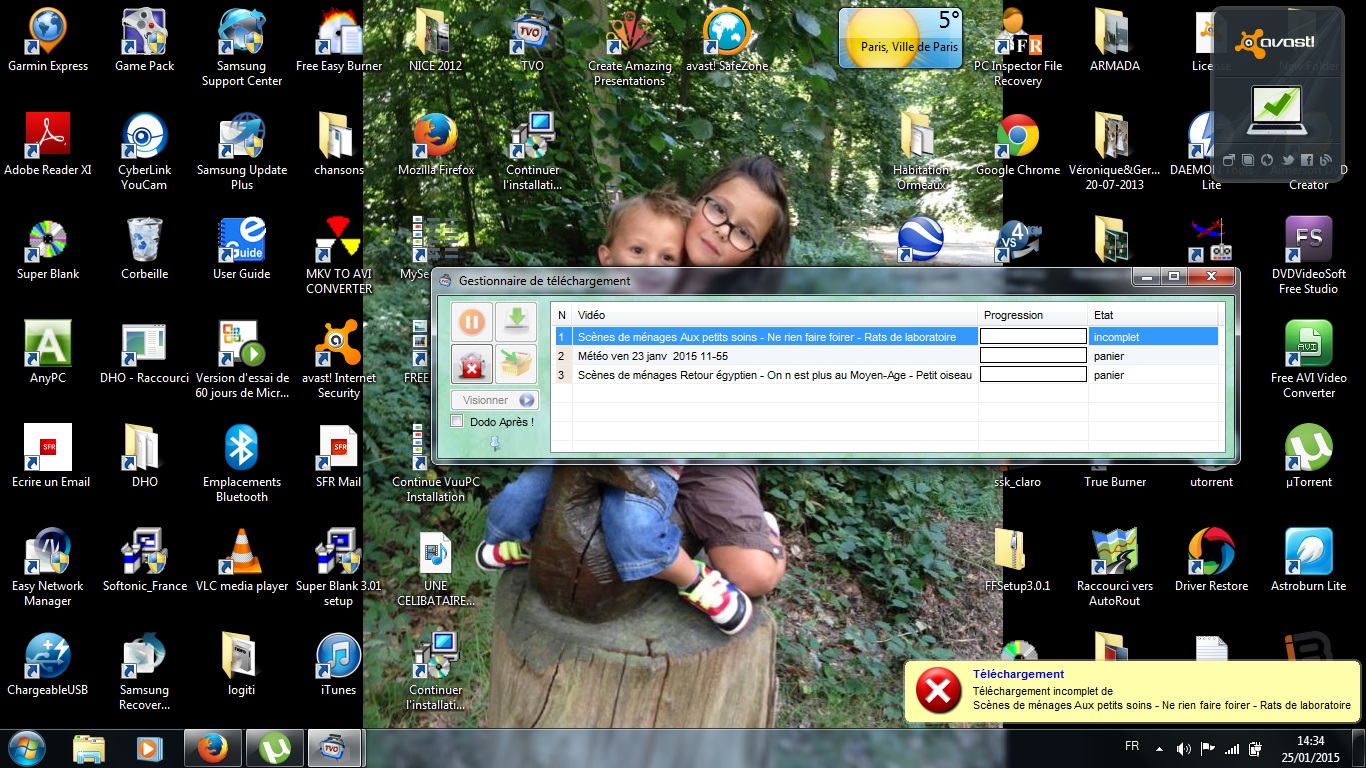Click the progress bar of first download
Screen dimensions: 1366x768
[x=1033, y=337]
